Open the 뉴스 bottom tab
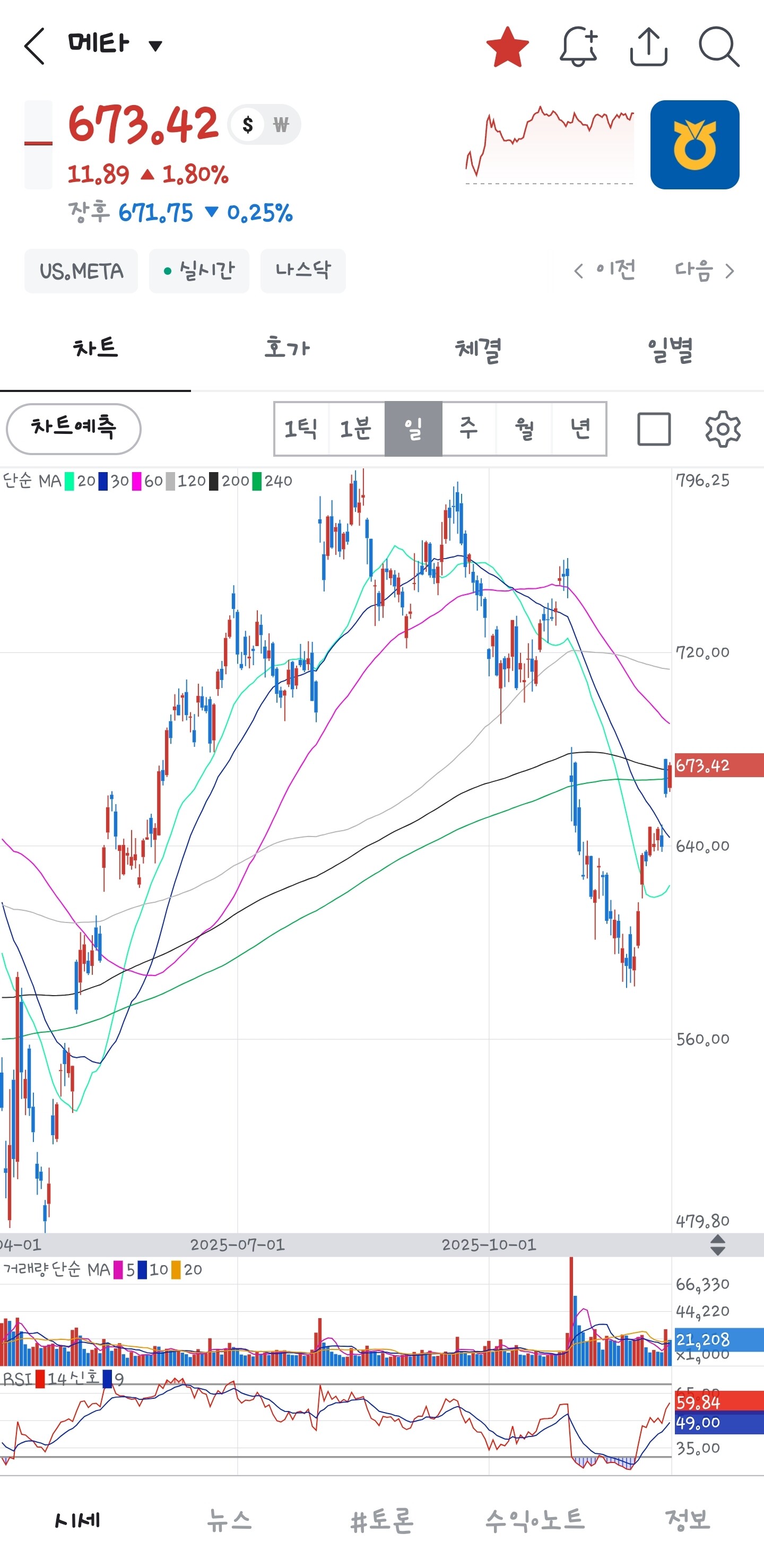Viewport: 764px width, 1568px height. tap(230, 1520)
